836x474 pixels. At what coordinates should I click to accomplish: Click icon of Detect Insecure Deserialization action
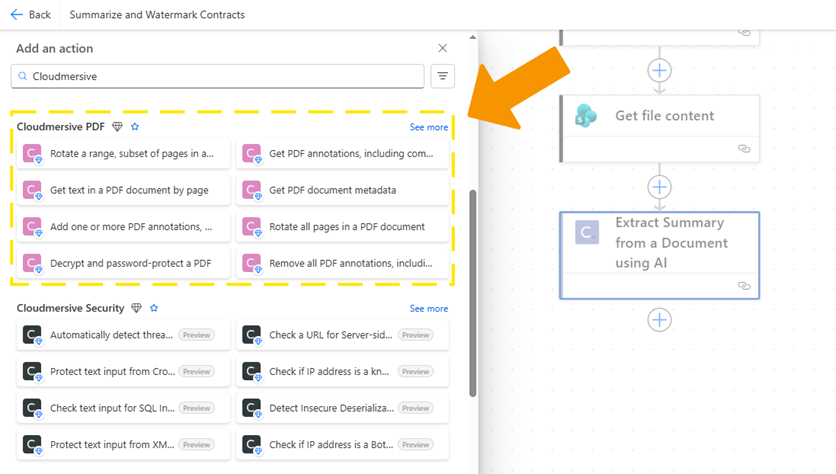252,408
